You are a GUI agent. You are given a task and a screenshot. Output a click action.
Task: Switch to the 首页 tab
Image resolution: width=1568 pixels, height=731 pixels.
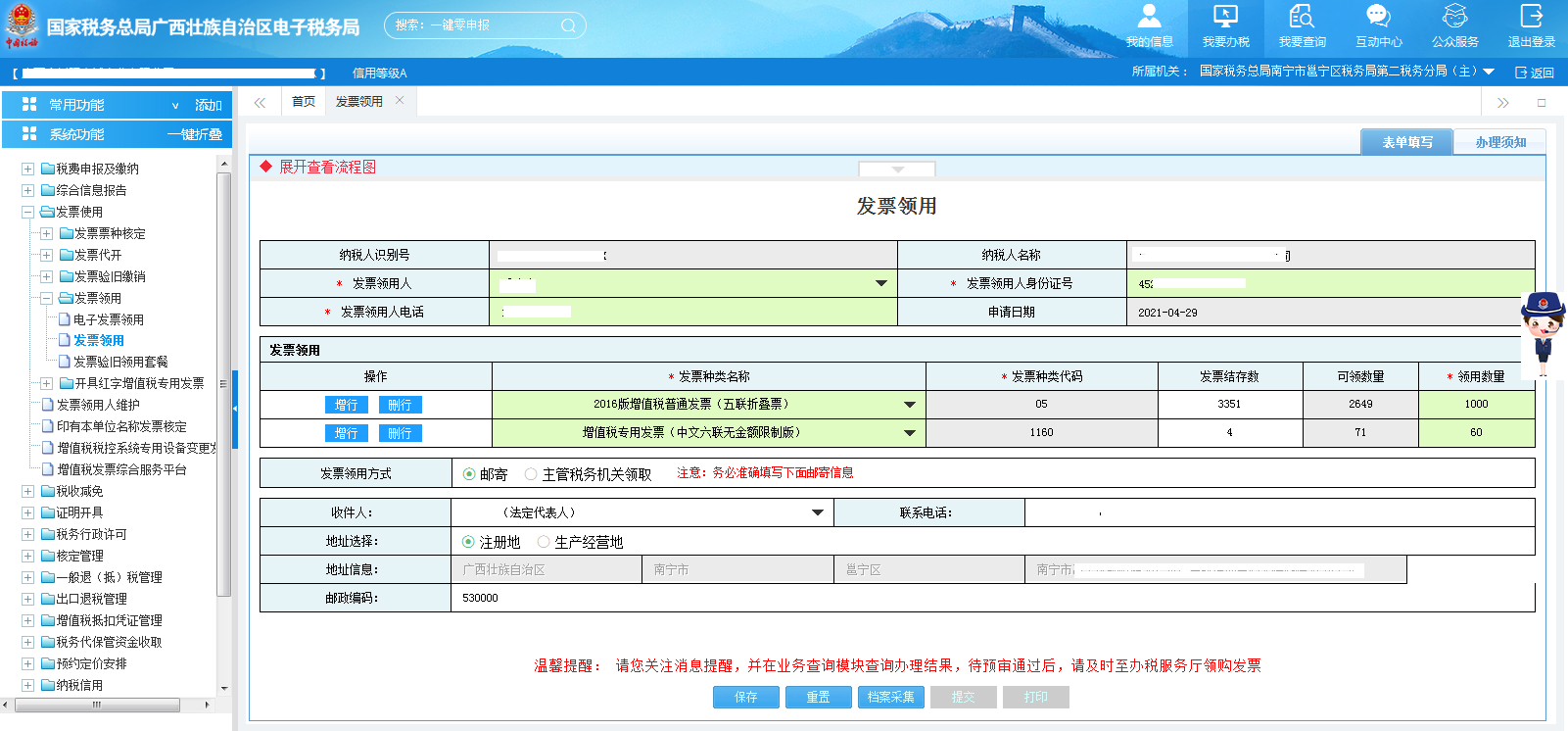point(304,102)
